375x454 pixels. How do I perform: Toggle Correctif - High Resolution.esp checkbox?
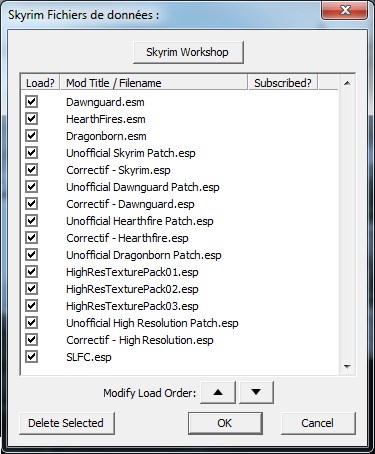[31, 340]
